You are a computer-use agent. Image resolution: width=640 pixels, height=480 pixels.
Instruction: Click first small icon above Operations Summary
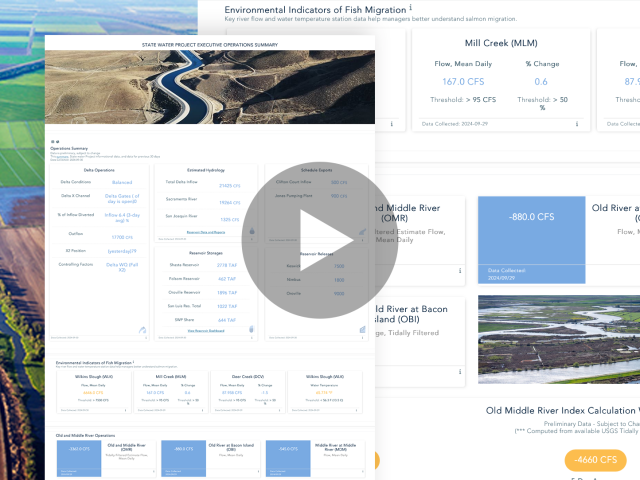[52, 142]
